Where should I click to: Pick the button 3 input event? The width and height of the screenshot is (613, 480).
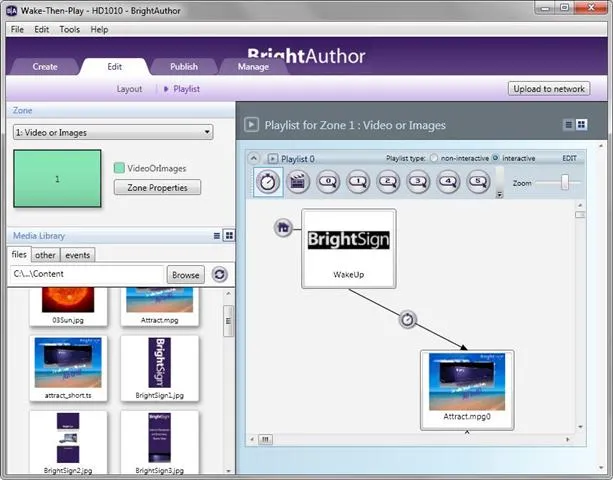[418, 182]
